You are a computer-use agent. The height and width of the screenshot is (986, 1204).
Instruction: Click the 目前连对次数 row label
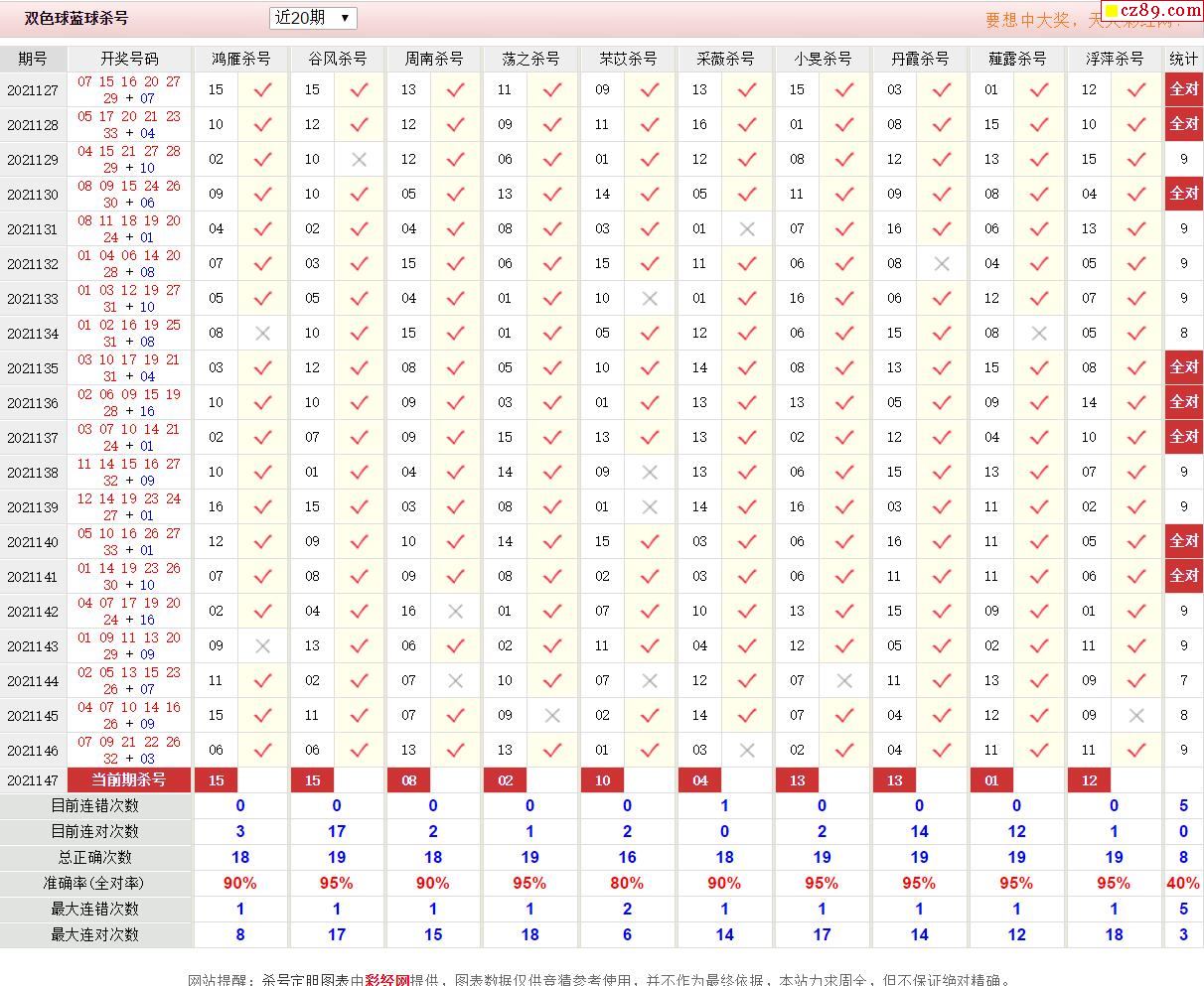[95, 831]
